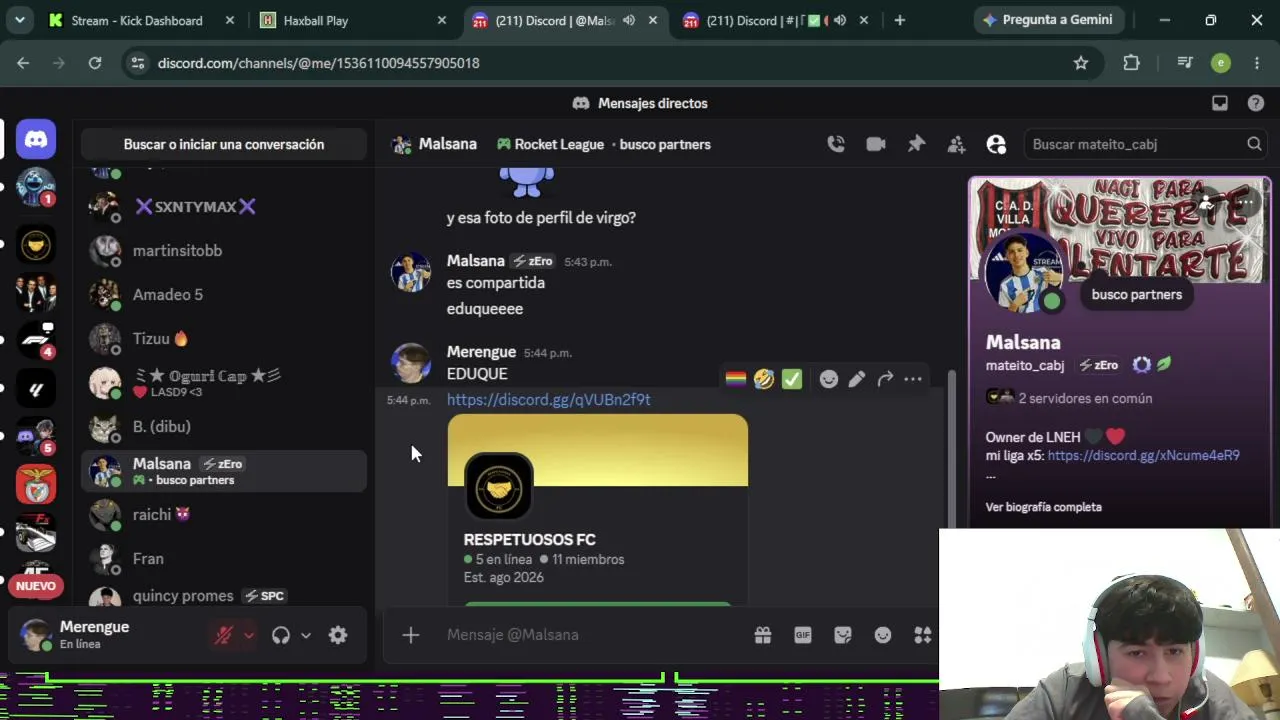The image size is (1280, 720).
Task: Focus the Mensaje @Malsana input field
Action: [590, 635]
